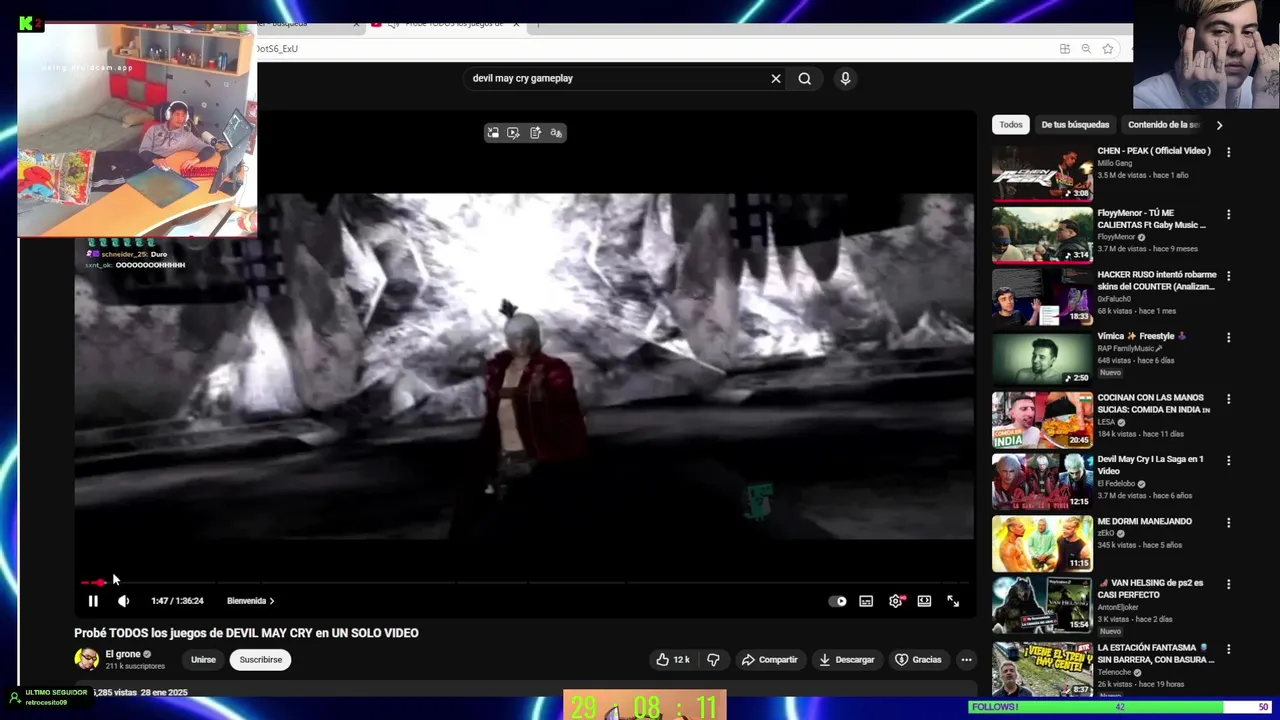Subscribe with the Suscribirse button

pos(261,660)
